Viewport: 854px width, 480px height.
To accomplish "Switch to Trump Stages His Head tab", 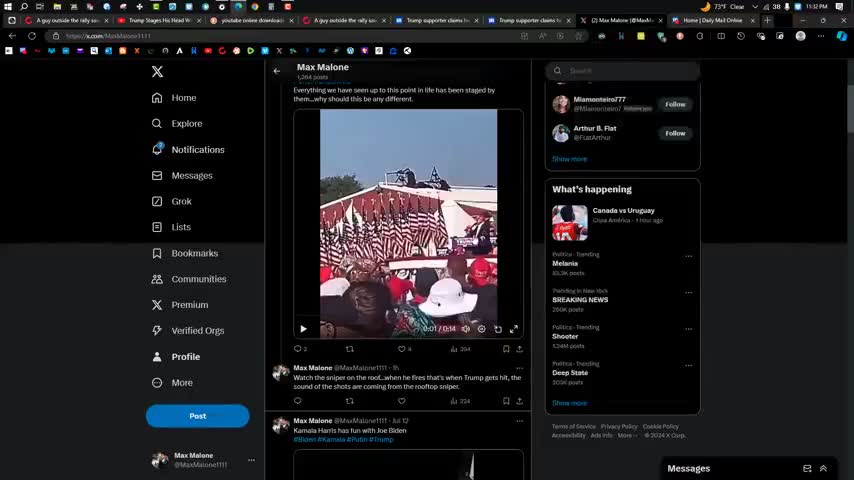I will click(x=158, y=20).
